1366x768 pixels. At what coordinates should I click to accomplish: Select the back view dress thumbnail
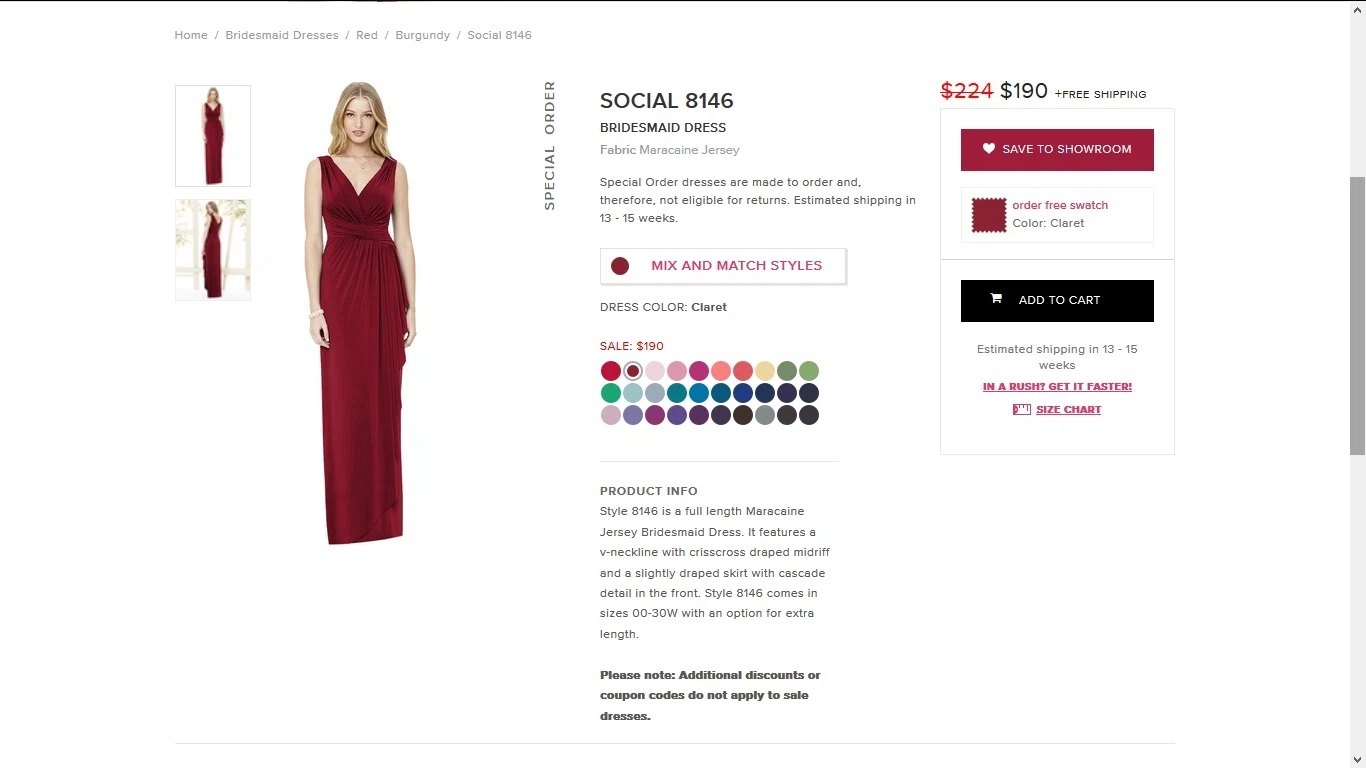pyautogui.click(x=213, y=250)
